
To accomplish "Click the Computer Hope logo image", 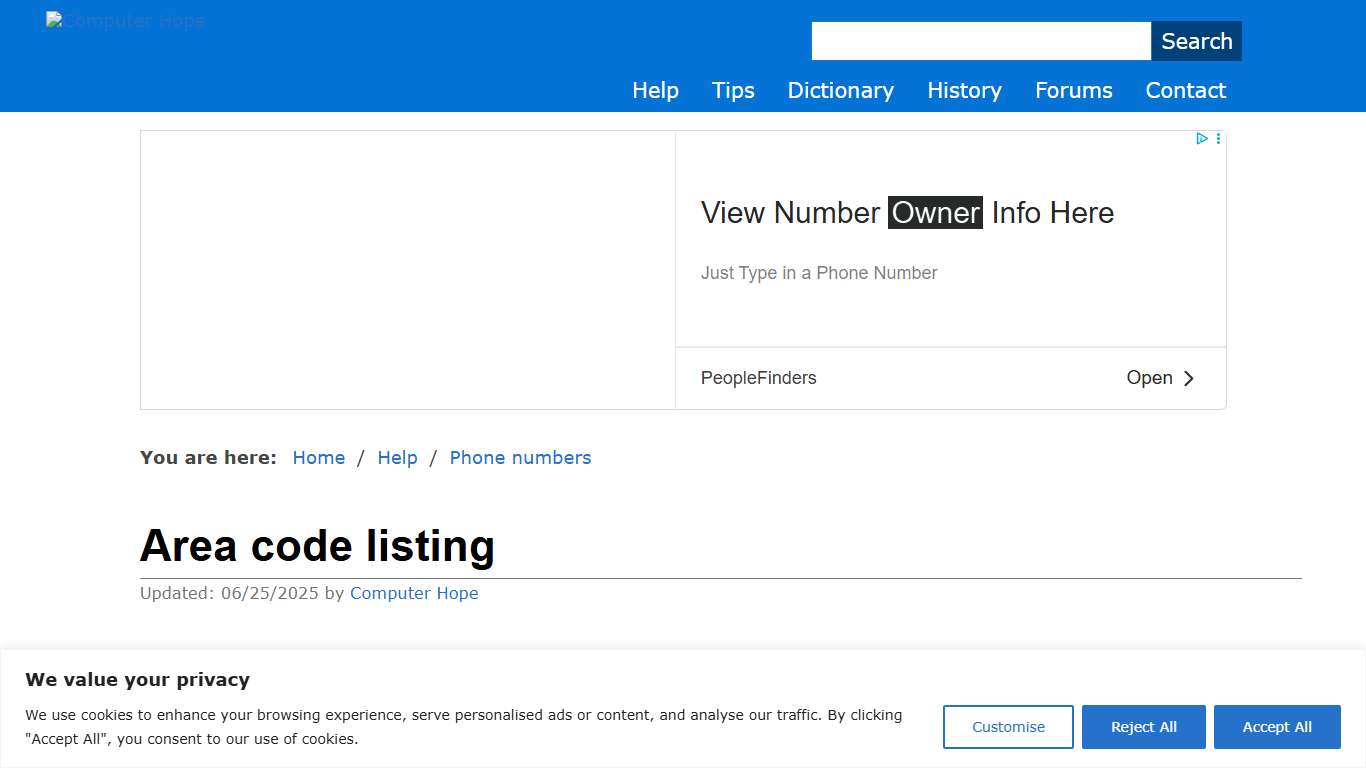I will pyautogui.click(x=125, y=20).
